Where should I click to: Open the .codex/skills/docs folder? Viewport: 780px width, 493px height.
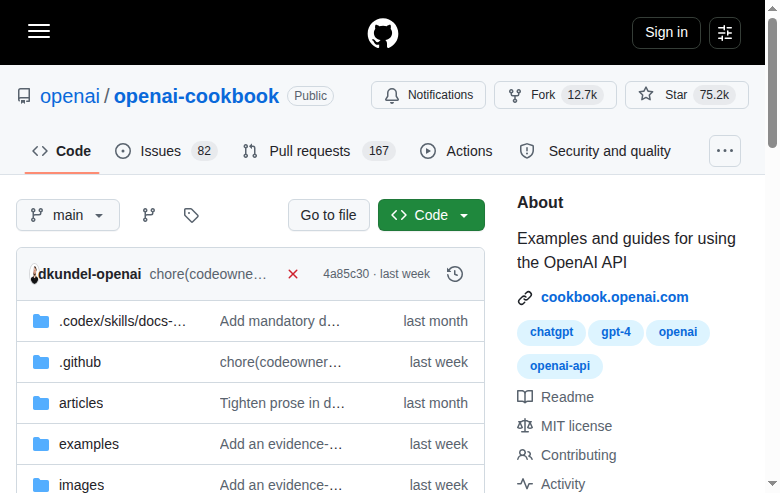pyautogui.click(x=122, y=321)
